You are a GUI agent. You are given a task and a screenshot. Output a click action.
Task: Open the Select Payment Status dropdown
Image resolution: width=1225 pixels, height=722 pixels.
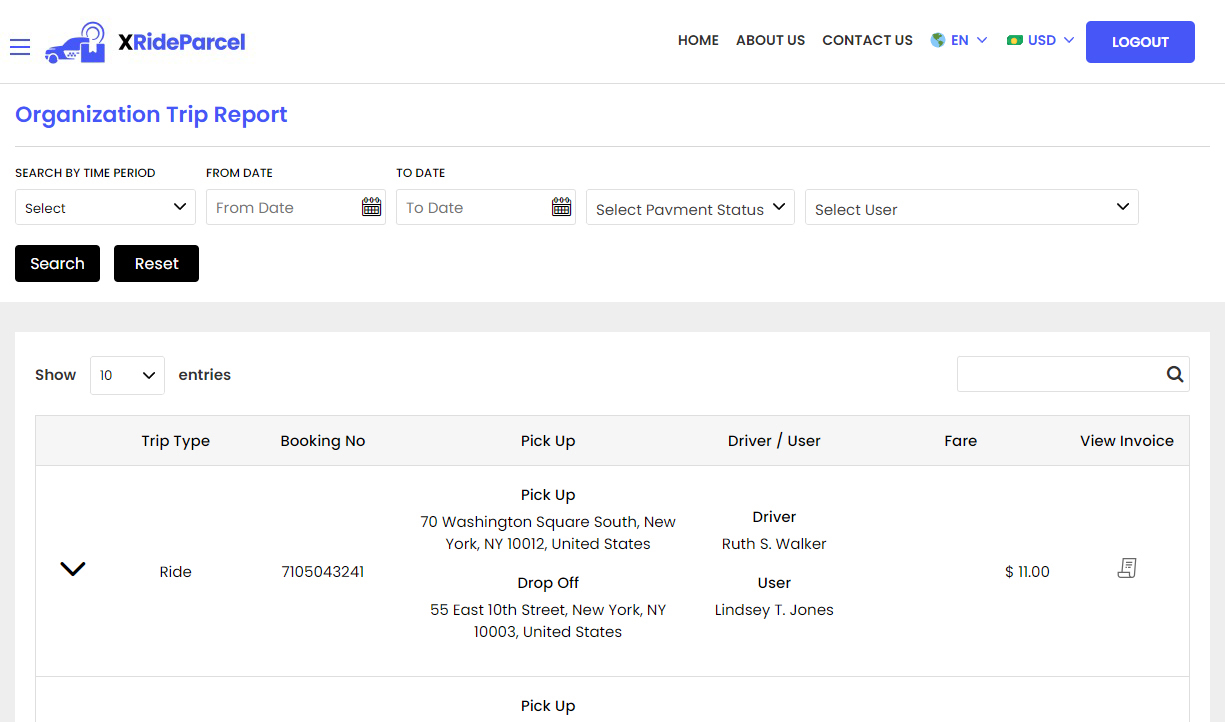(x=690, y=208)
